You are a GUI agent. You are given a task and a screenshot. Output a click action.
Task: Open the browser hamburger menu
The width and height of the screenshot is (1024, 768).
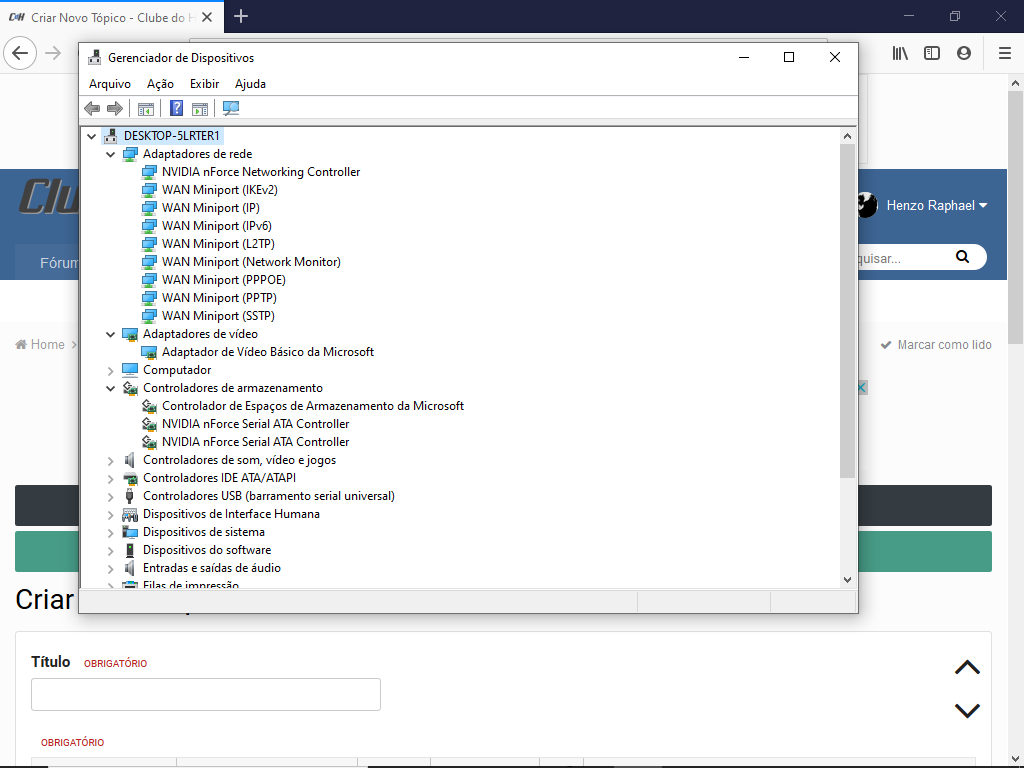pos(1005,54)
